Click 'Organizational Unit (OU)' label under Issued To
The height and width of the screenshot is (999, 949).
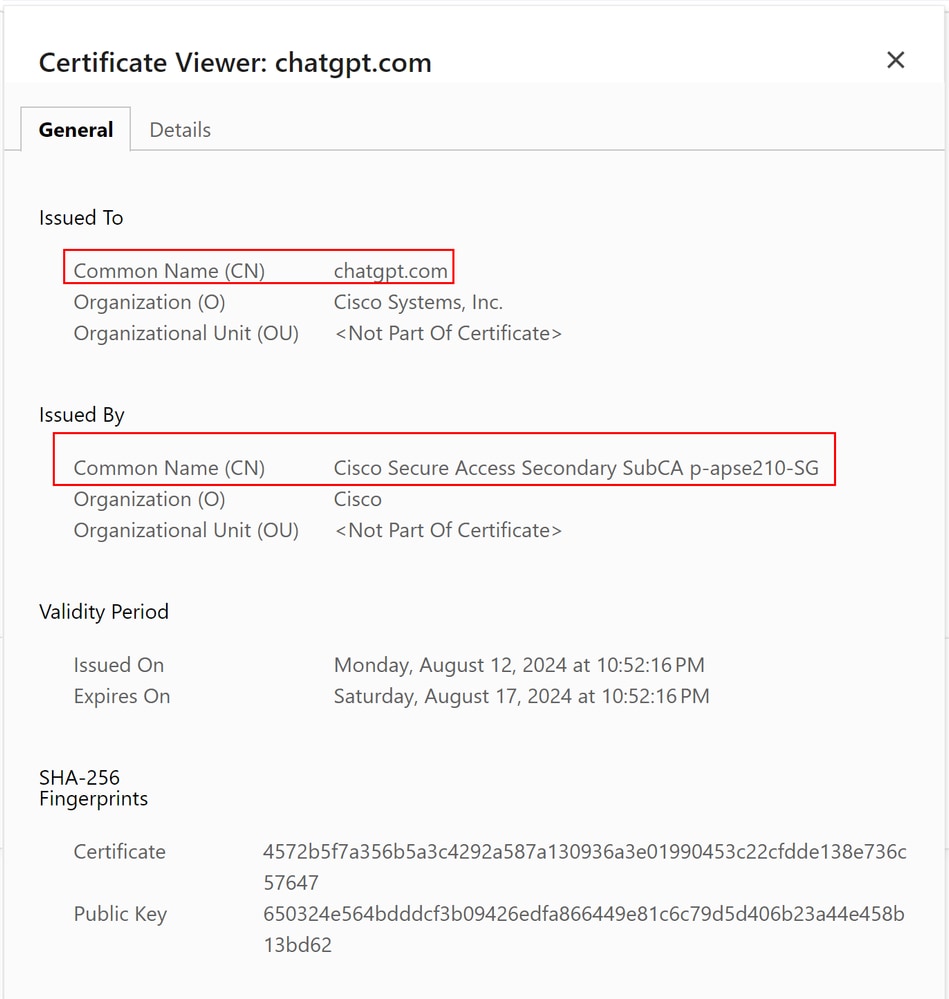[186, 333]
